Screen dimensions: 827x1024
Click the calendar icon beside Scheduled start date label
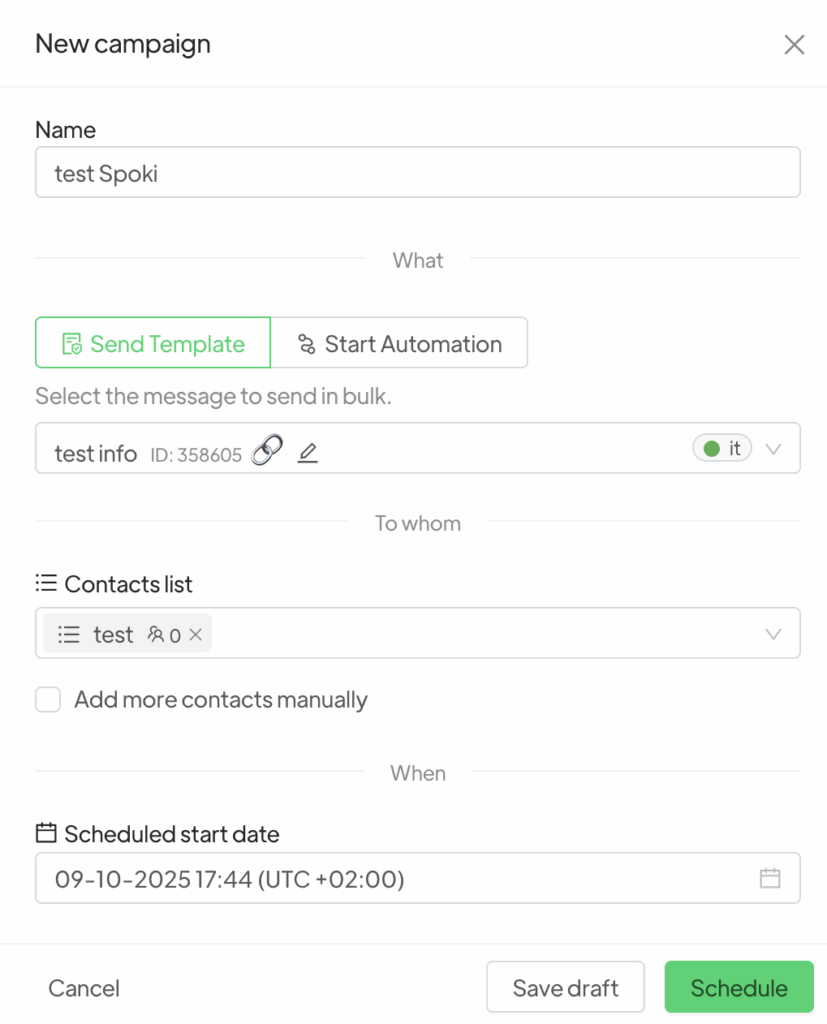(45, 833)
